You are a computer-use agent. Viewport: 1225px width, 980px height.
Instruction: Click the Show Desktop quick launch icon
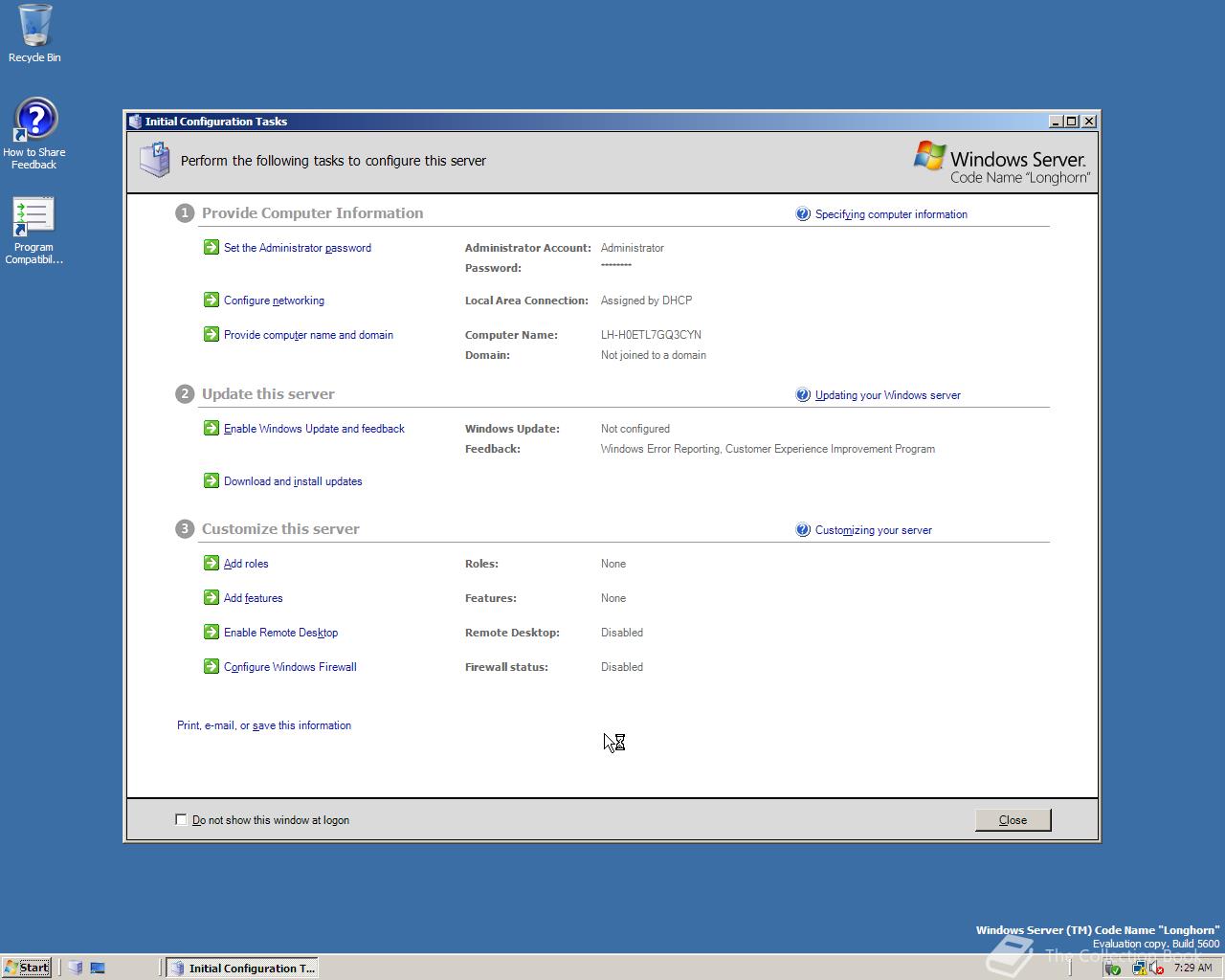(x=98, y=968)
